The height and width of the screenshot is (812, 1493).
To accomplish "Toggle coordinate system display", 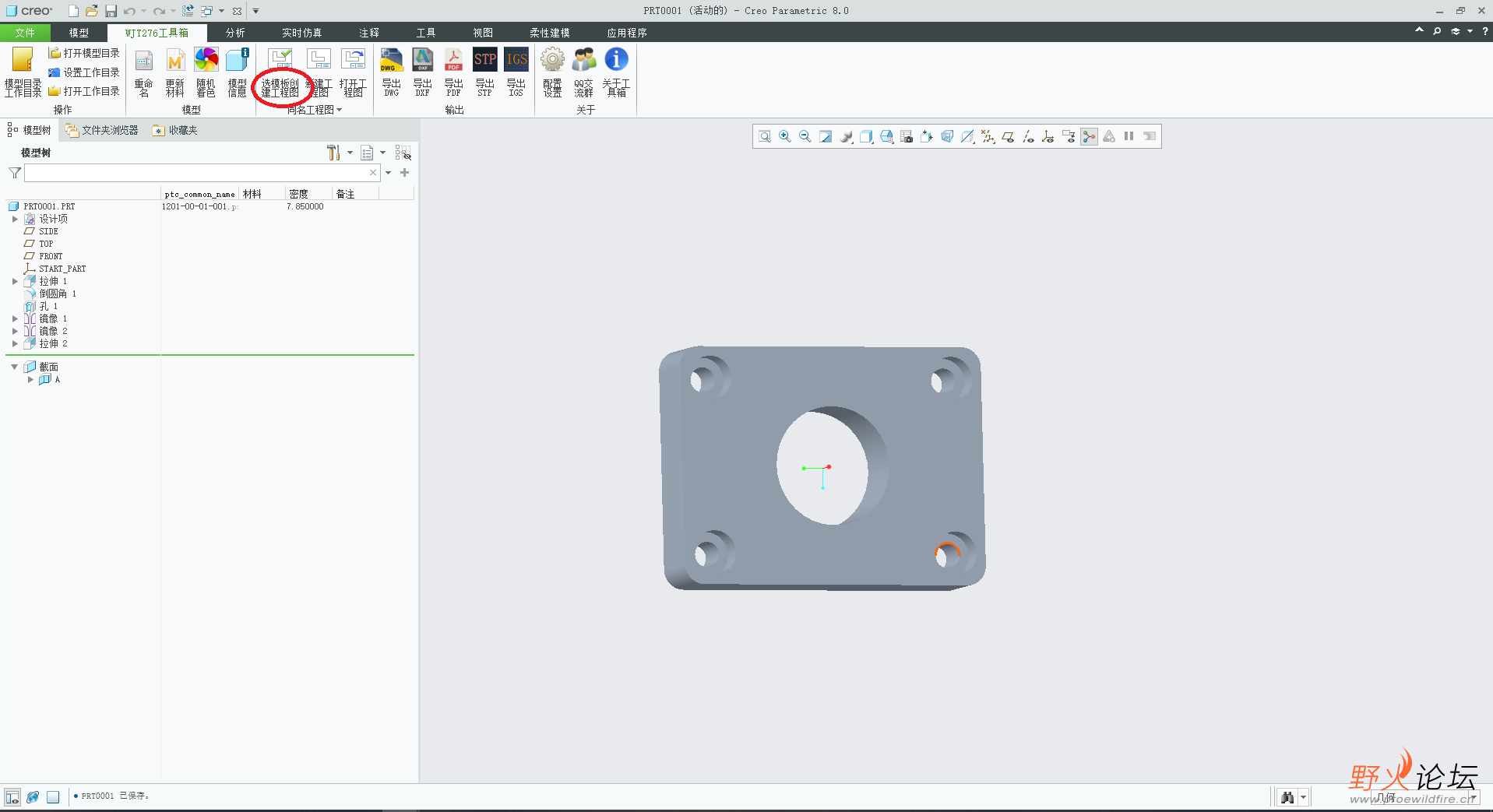I will click(x=1048, y=136).
